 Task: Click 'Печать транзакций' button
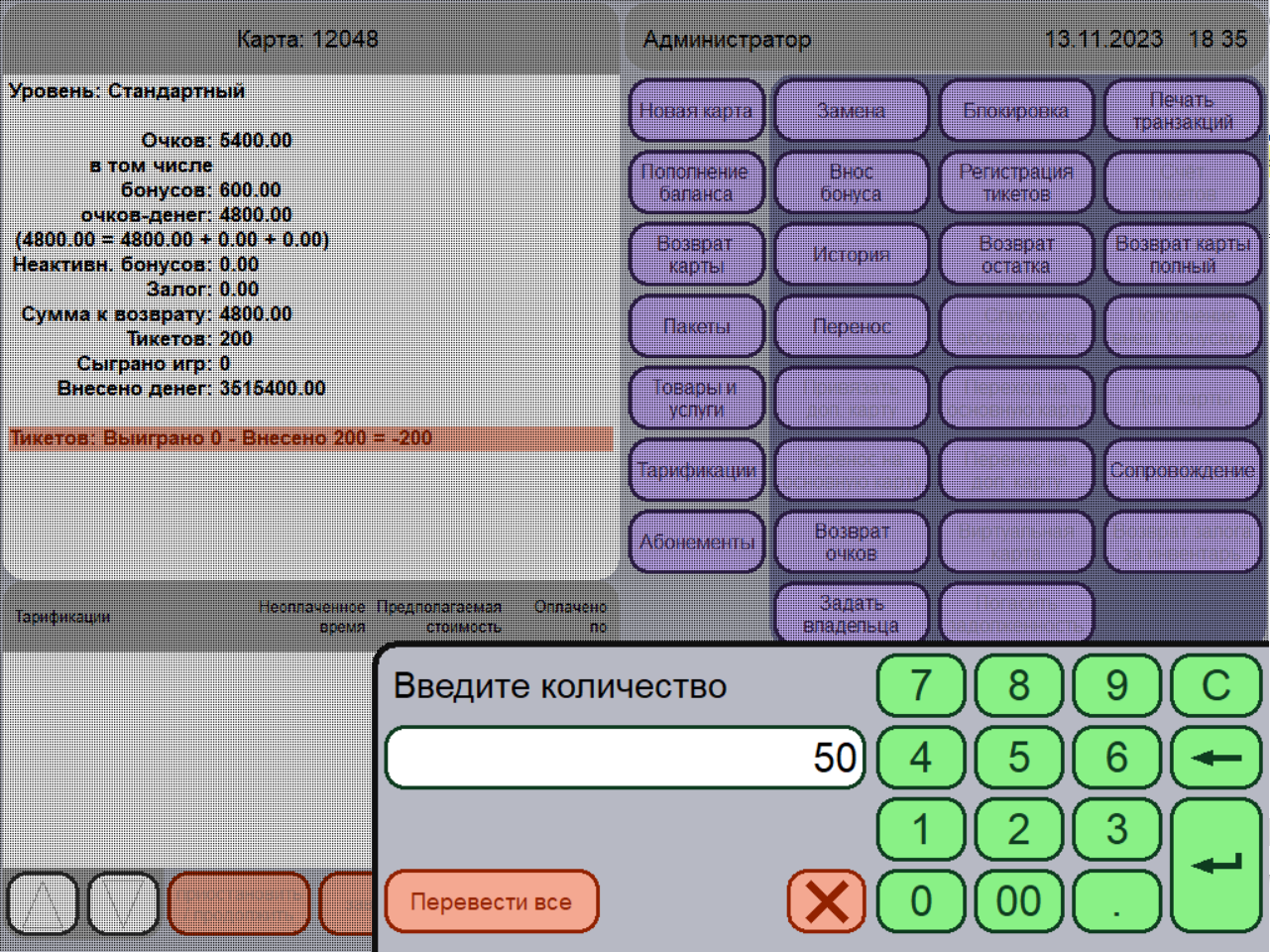pos(1182,110)
